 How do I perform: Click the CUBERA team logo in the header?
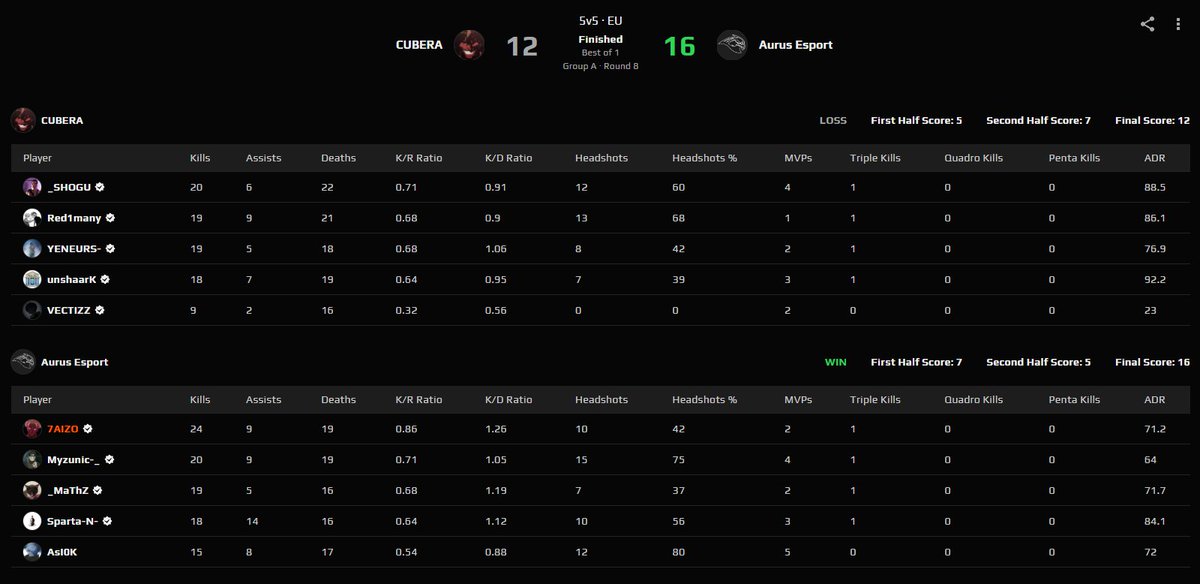tap(470, 45)
